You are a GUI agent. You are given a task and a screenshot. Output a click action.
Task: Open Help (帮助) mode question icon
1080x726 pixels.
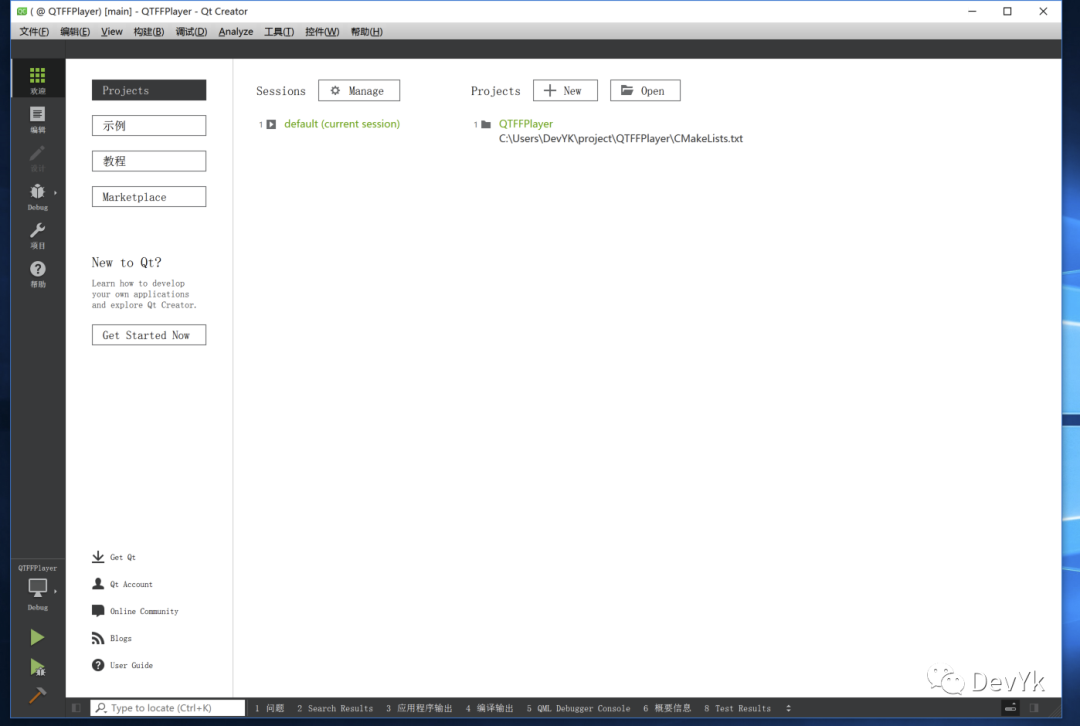(x=37, y=269)
